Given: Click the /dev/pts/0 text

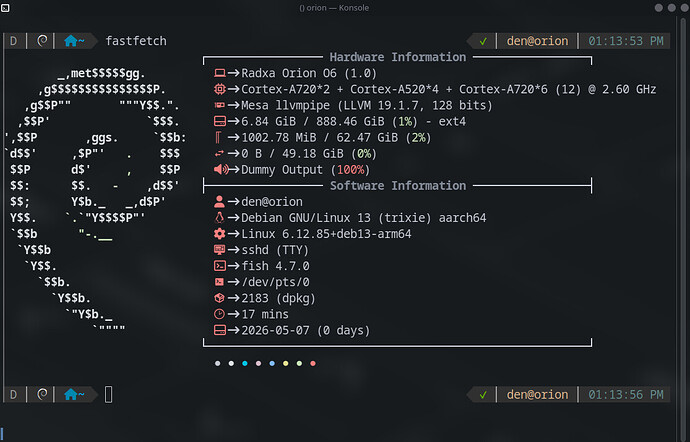Looking at the screenshot, I should 275,282.
